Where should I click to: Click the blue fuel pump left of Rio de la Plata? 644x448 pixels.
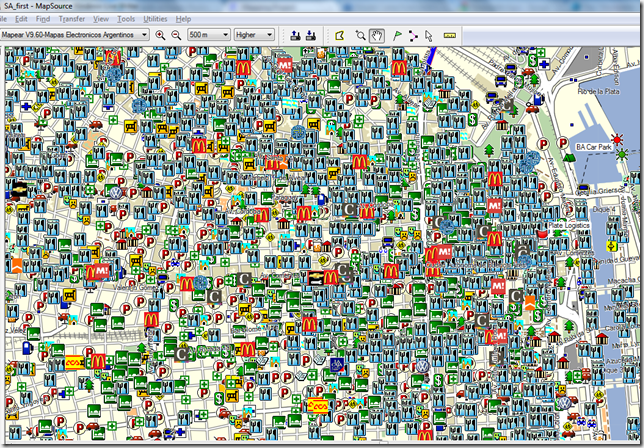click(x=539, y=99)
